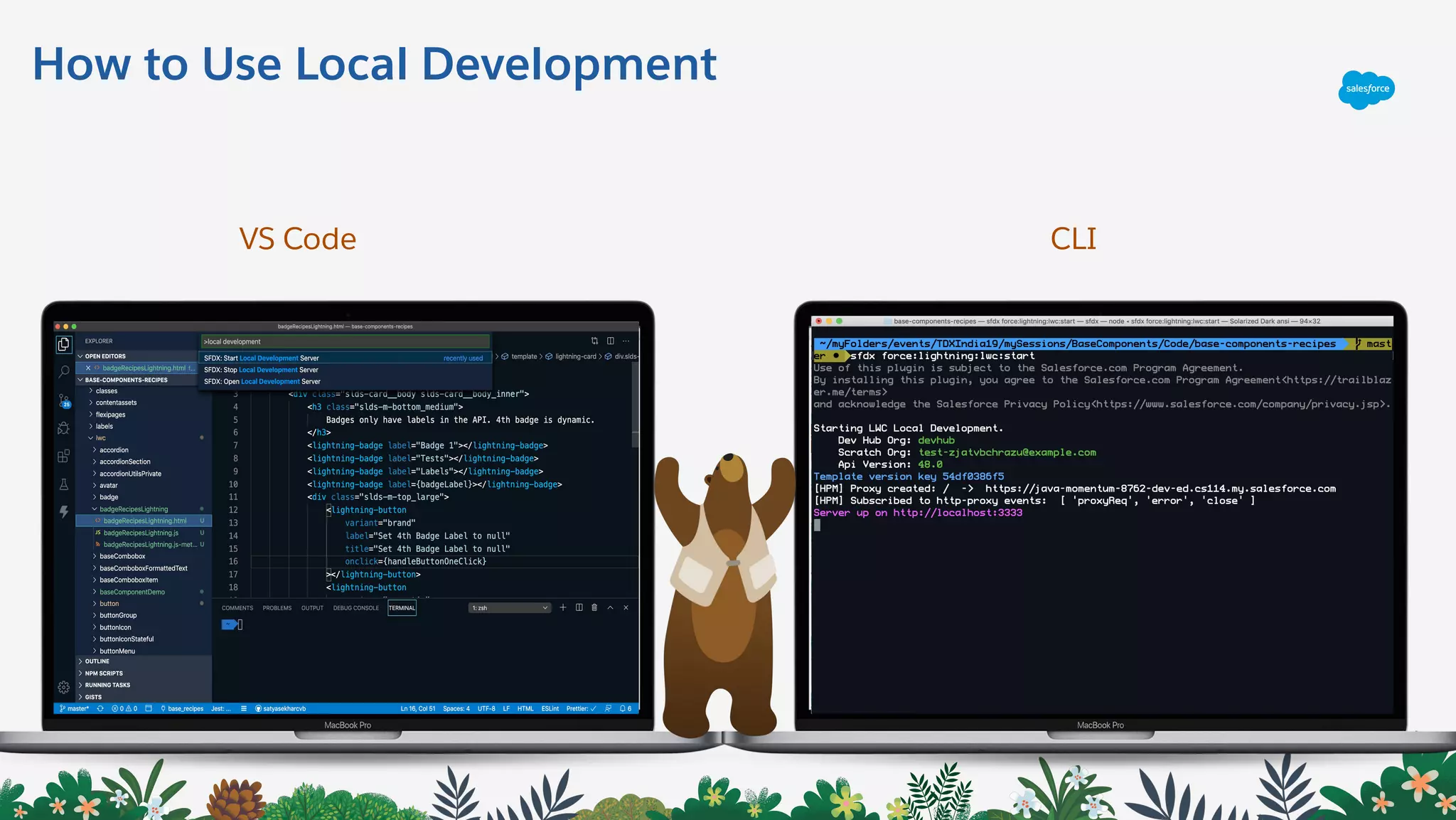
Task: Collapse the lwc folder
Action: pos(100,438)
